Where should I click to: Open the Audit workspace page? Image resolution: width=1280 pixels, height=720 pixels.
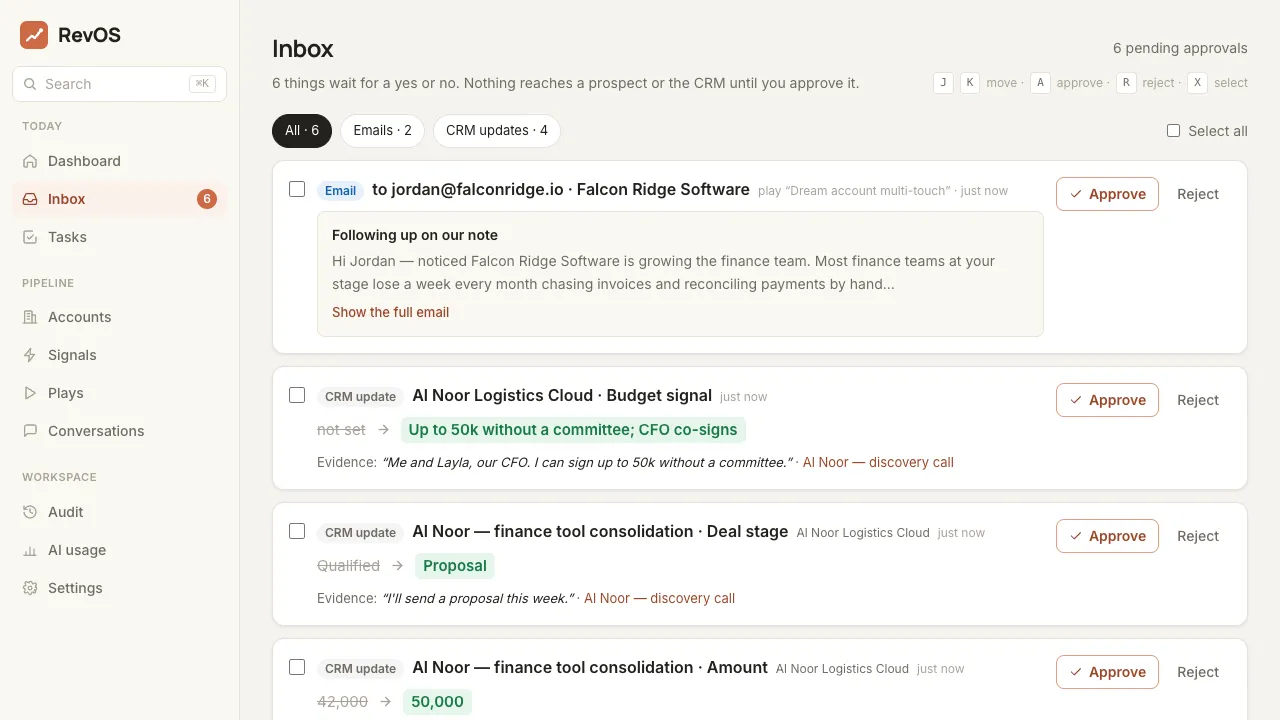point(120,512)
